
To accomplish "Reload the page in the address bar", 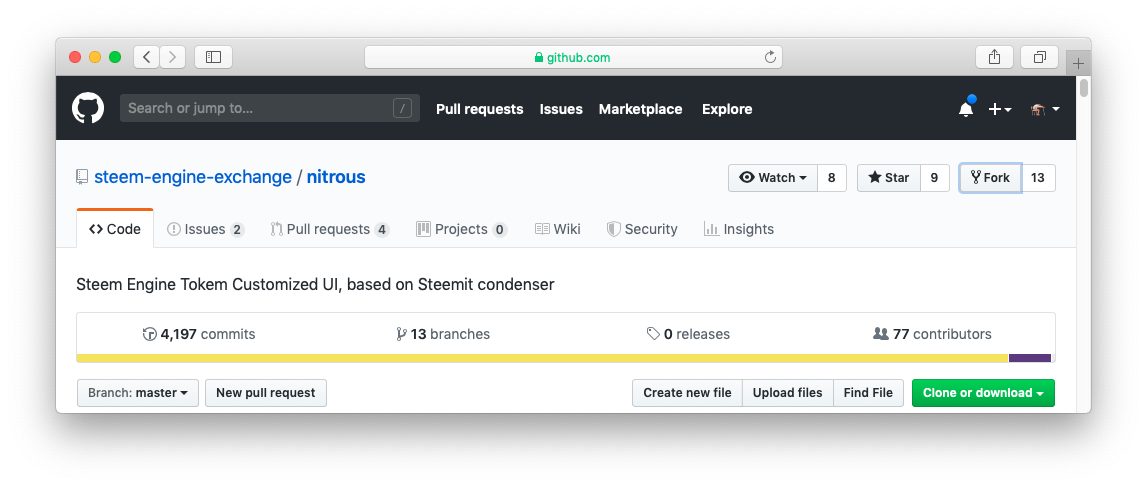I will (770, 57).
